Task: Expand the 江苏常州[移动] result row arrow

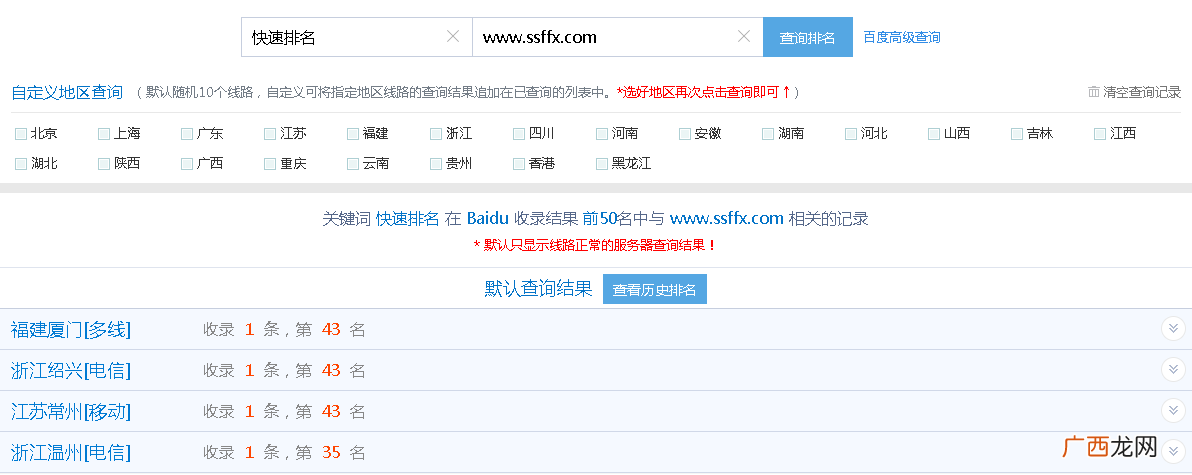Action: pos(1173,411)
